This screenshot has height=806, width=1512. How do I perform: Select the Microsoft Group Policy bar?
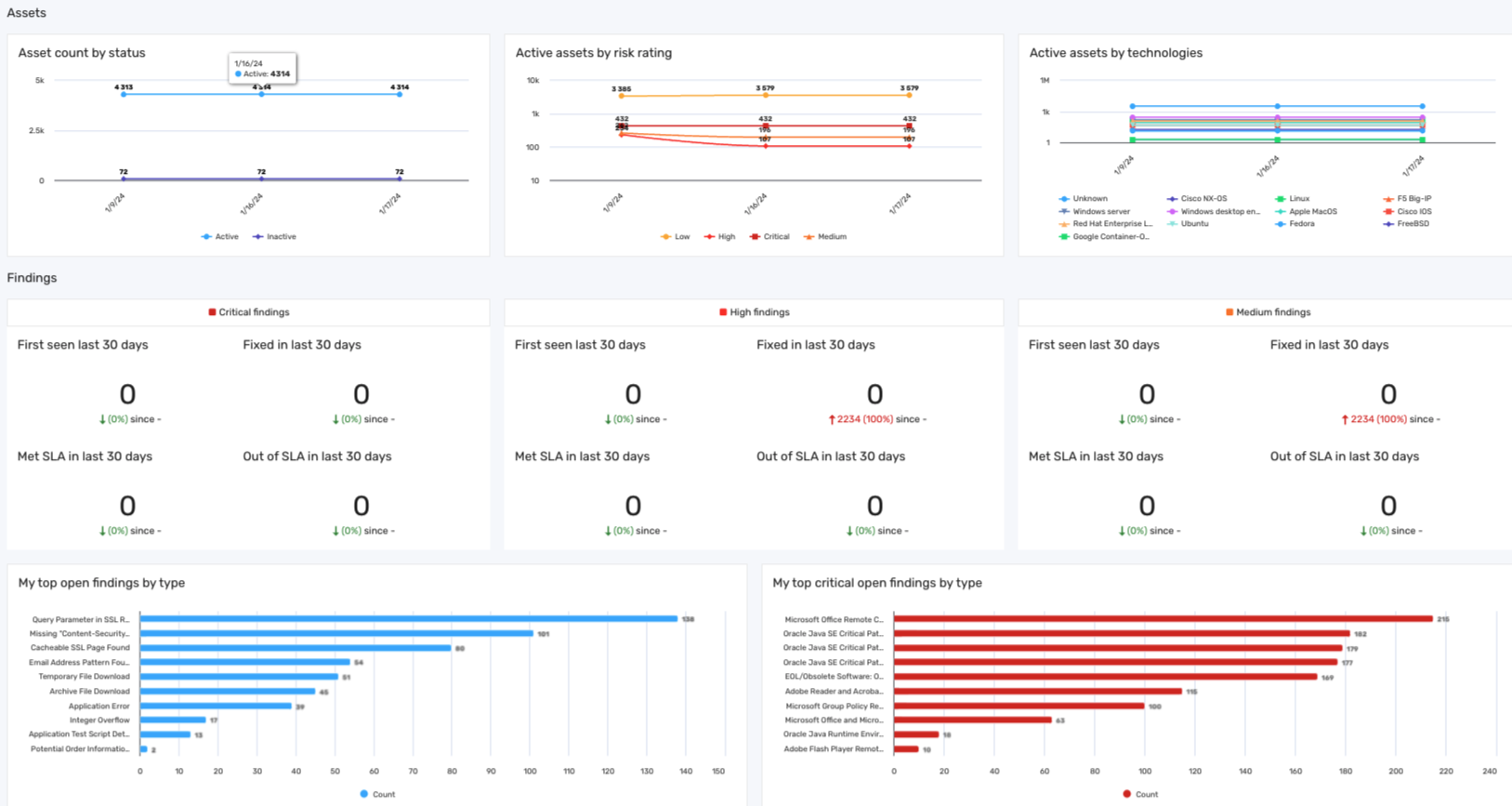tap(1019, 707)
